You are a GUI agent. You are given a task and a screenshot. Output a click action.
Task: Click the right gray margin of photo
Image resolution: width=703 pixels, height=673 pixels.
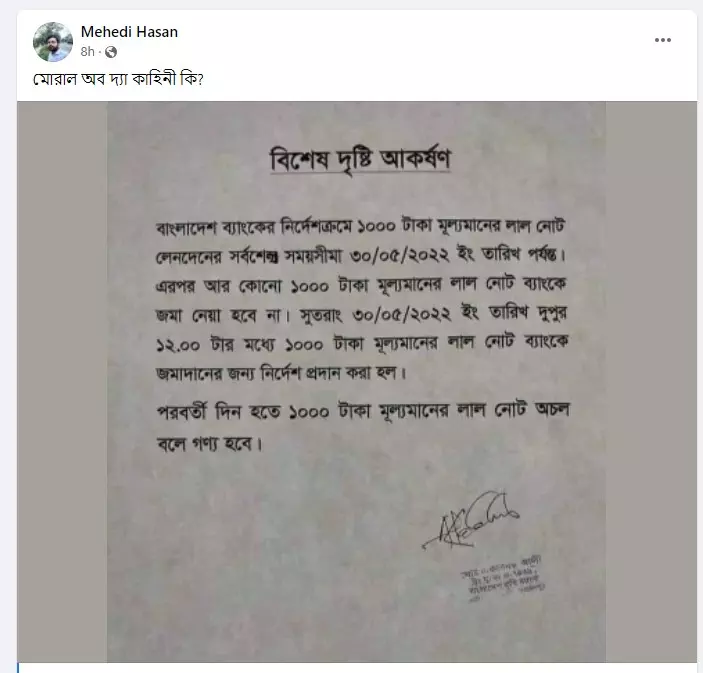click(x=651, y=382)
